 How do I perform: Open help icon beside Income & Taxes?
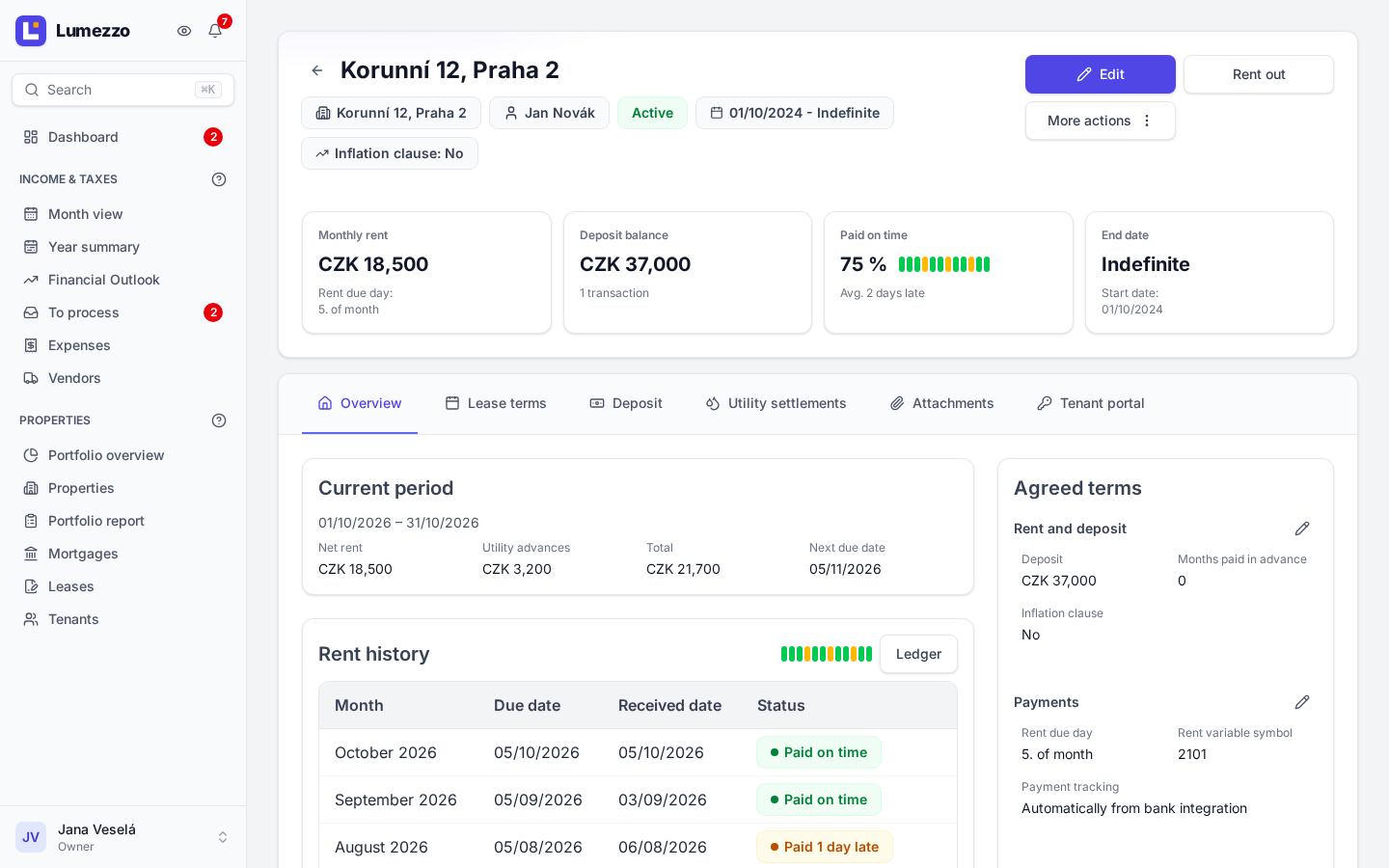(x=219, y=179)
